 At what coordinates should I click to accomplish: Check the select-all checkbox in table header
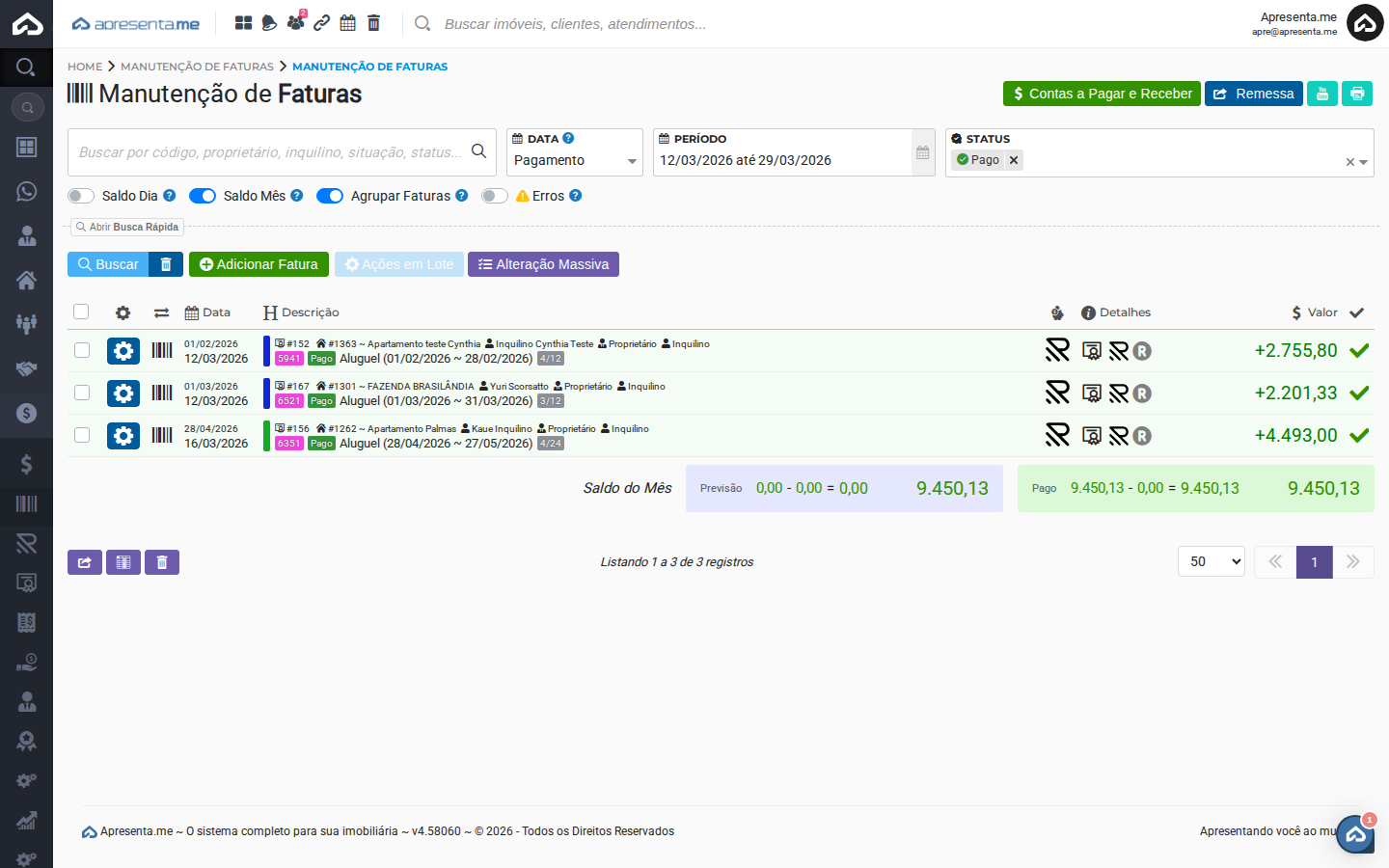pyautogui.click(x=81, y=312)
